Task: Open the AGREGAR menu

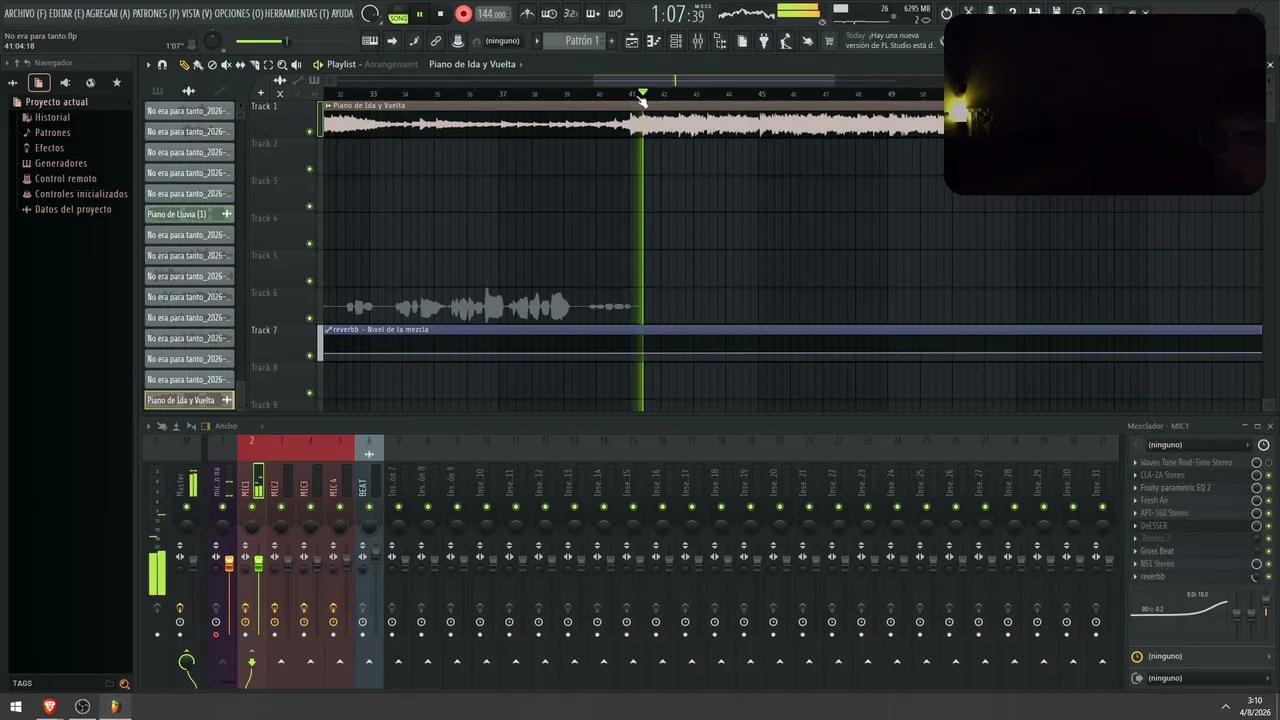Action: click(x=108, y=14)
